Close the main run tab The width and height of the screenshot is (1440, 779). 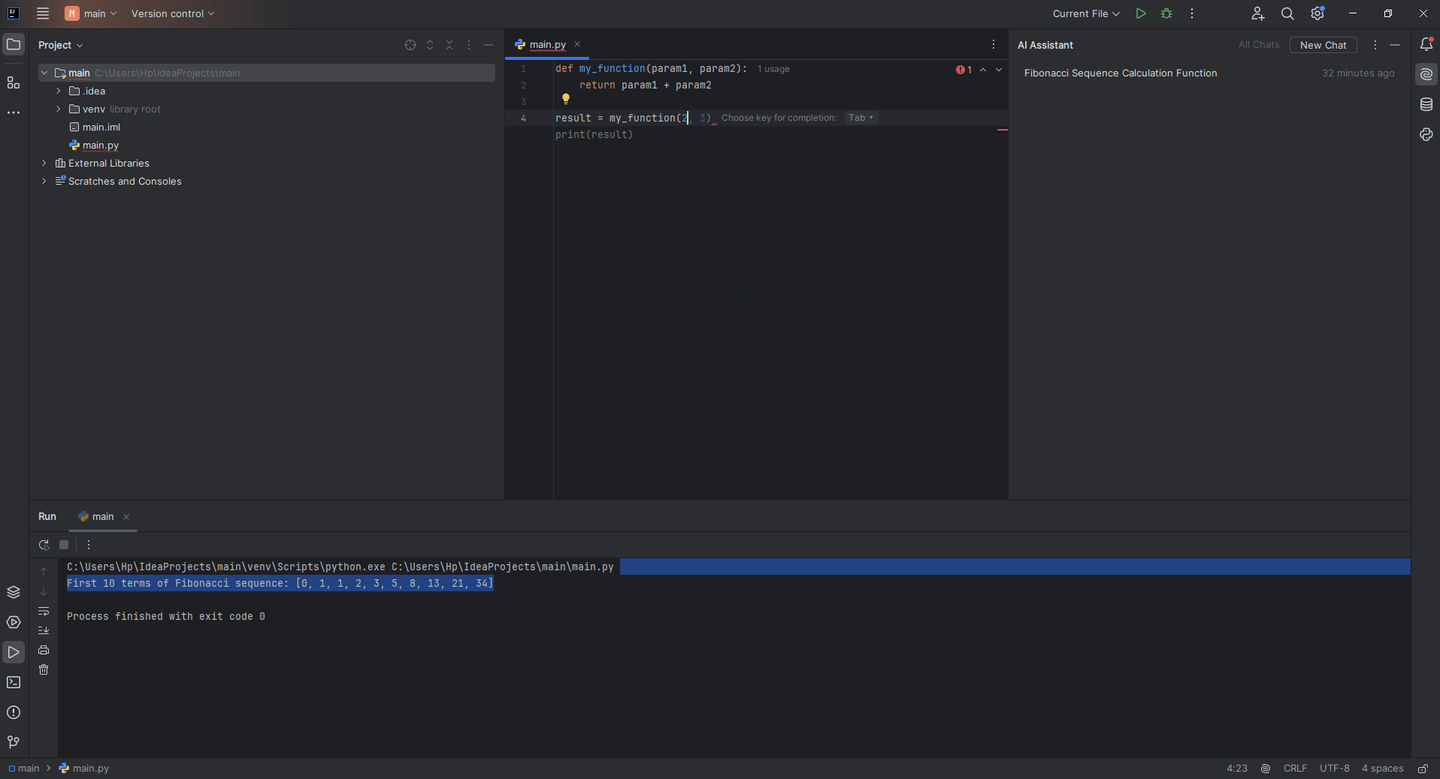tap(126, 517)
